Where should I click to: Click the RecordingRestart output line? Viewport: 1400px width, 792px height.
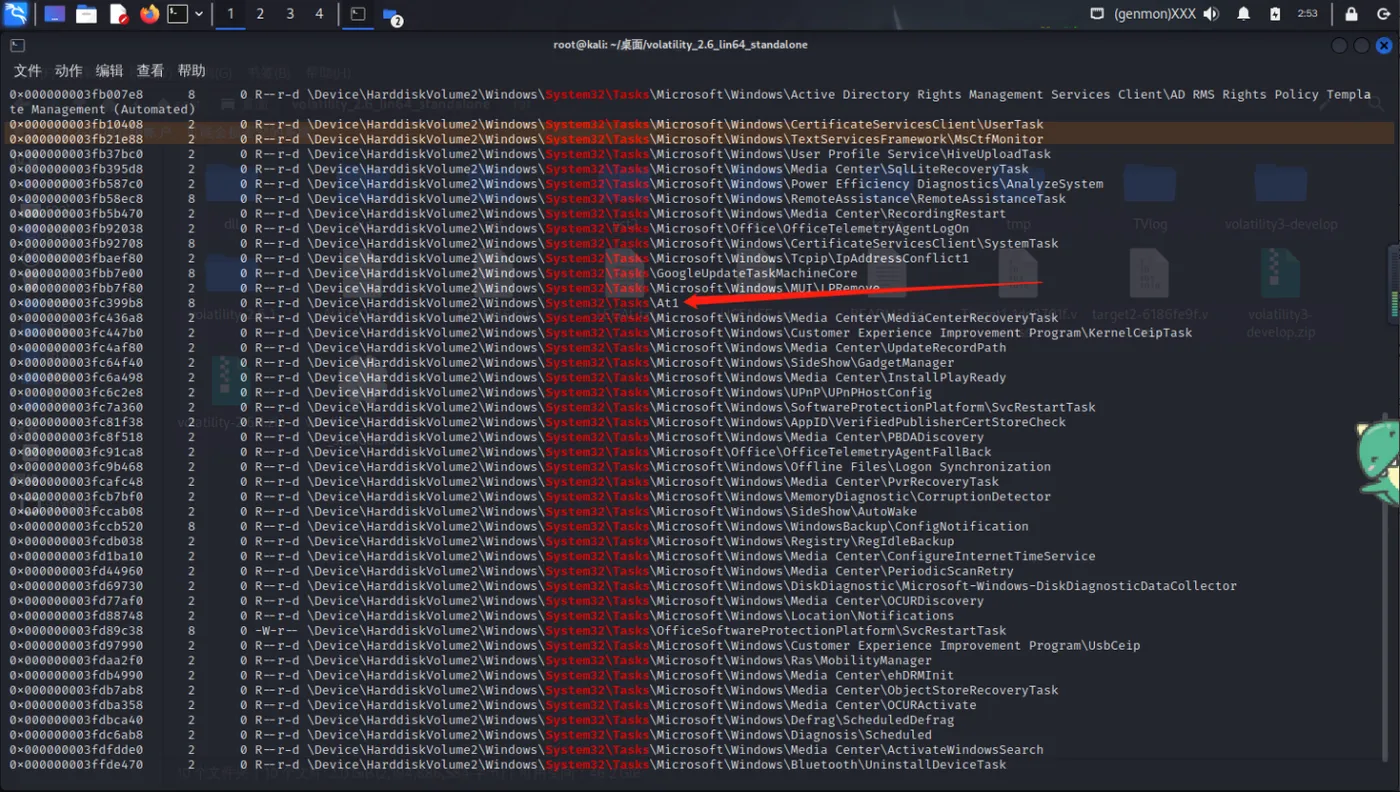click(x=508, y=213)
